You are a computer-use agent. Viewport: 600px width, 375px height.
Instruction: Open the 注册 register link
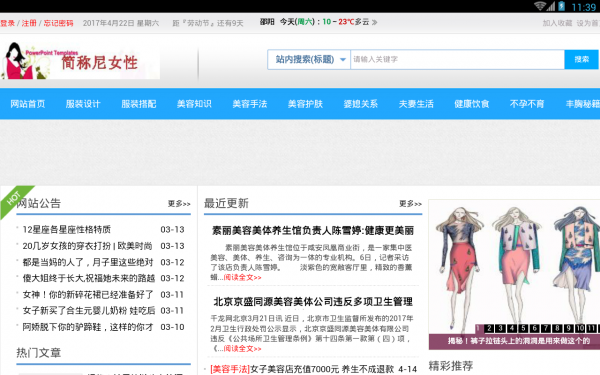[29, 23]
